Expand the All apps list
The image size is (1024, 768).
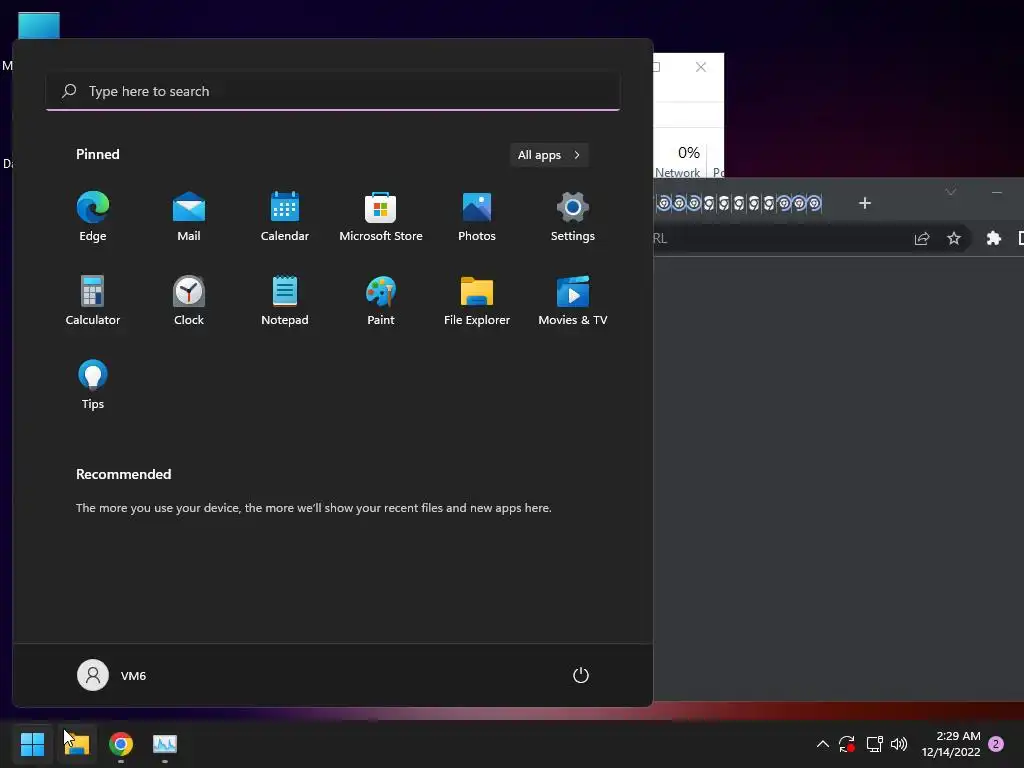tap(549, 155)
